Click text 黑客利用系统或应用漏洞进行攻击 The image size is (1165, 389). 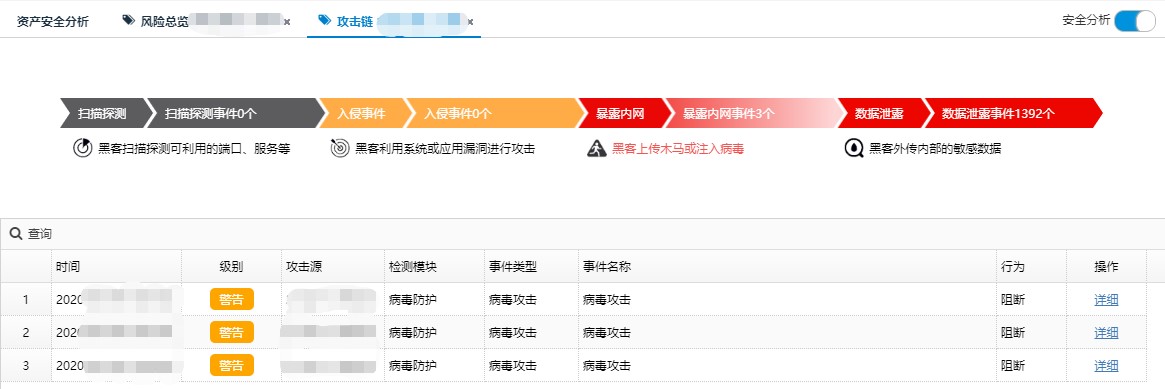[445, 149]
